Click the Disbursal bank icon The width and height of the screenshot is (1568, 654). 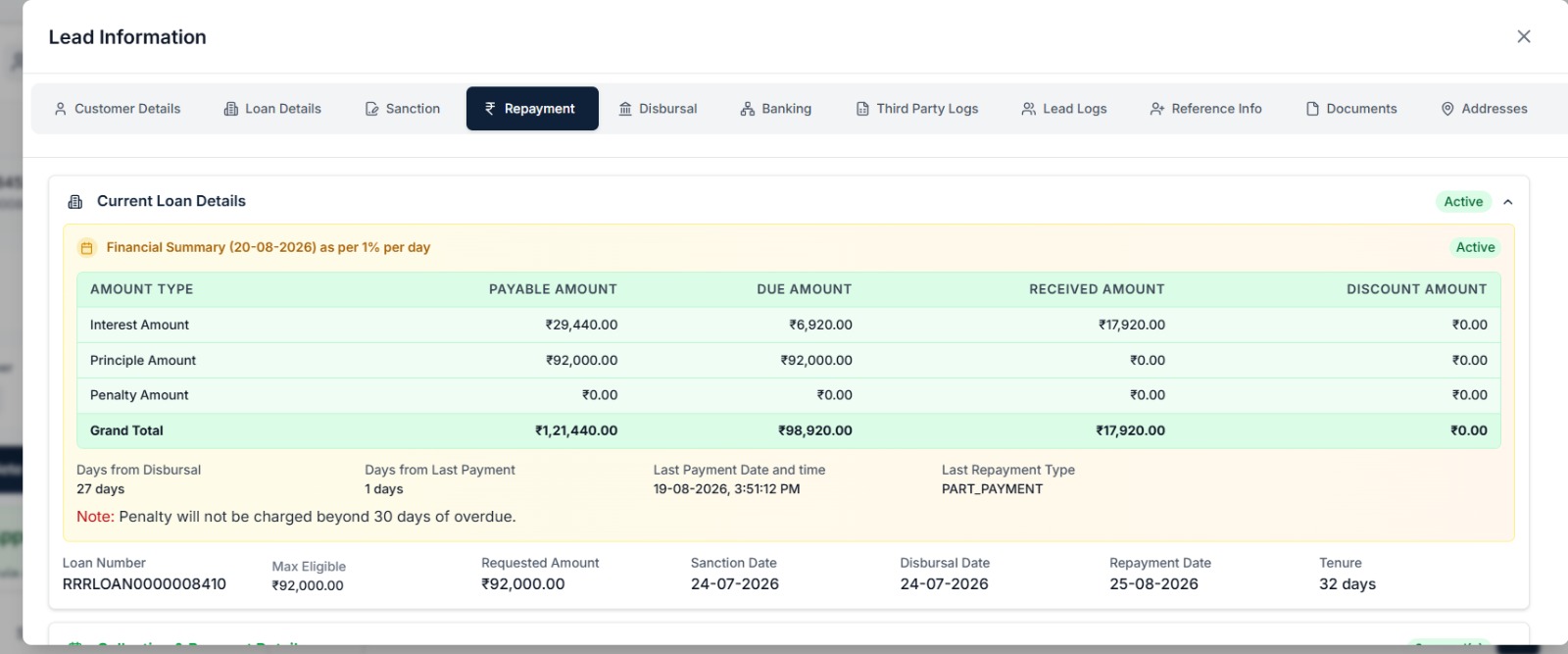(x=625, y=109)
